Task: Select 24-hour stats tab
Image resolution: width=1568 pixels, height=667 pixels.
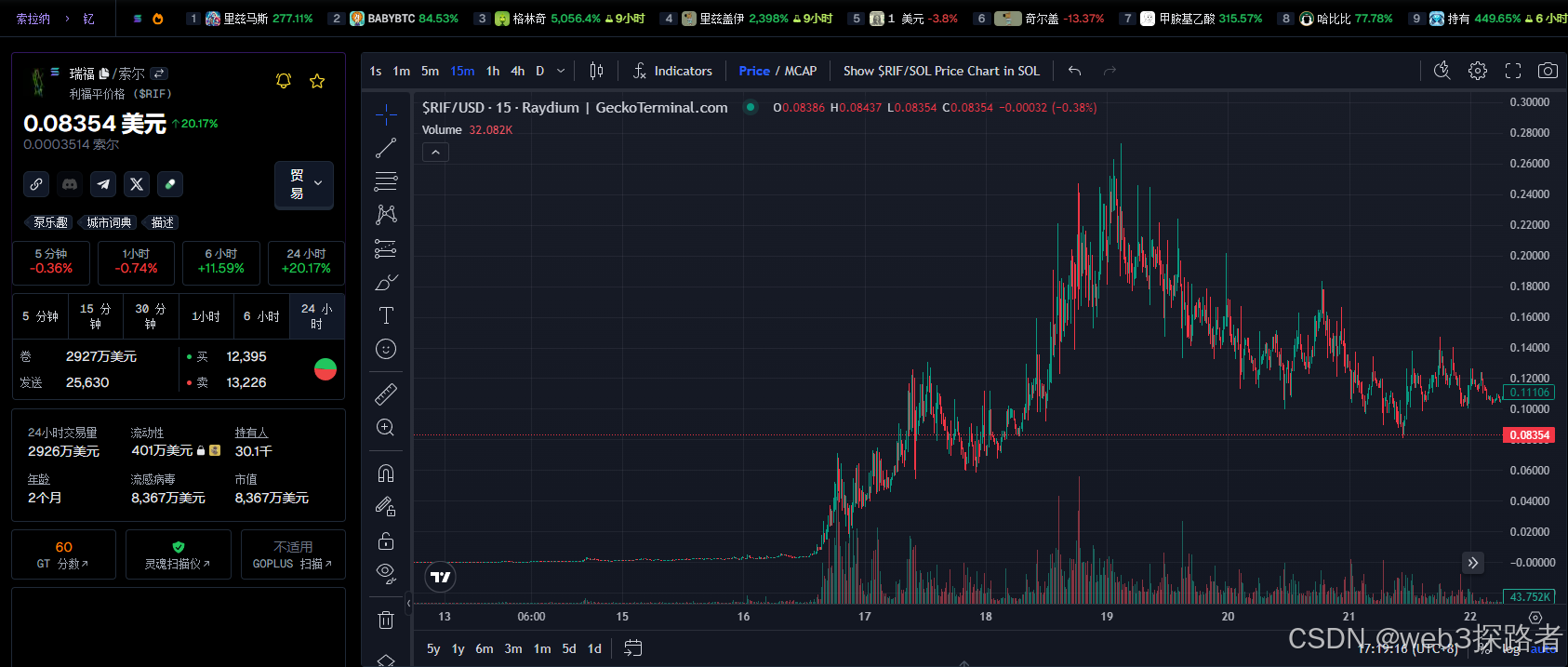Action: [x=316, y=316]
